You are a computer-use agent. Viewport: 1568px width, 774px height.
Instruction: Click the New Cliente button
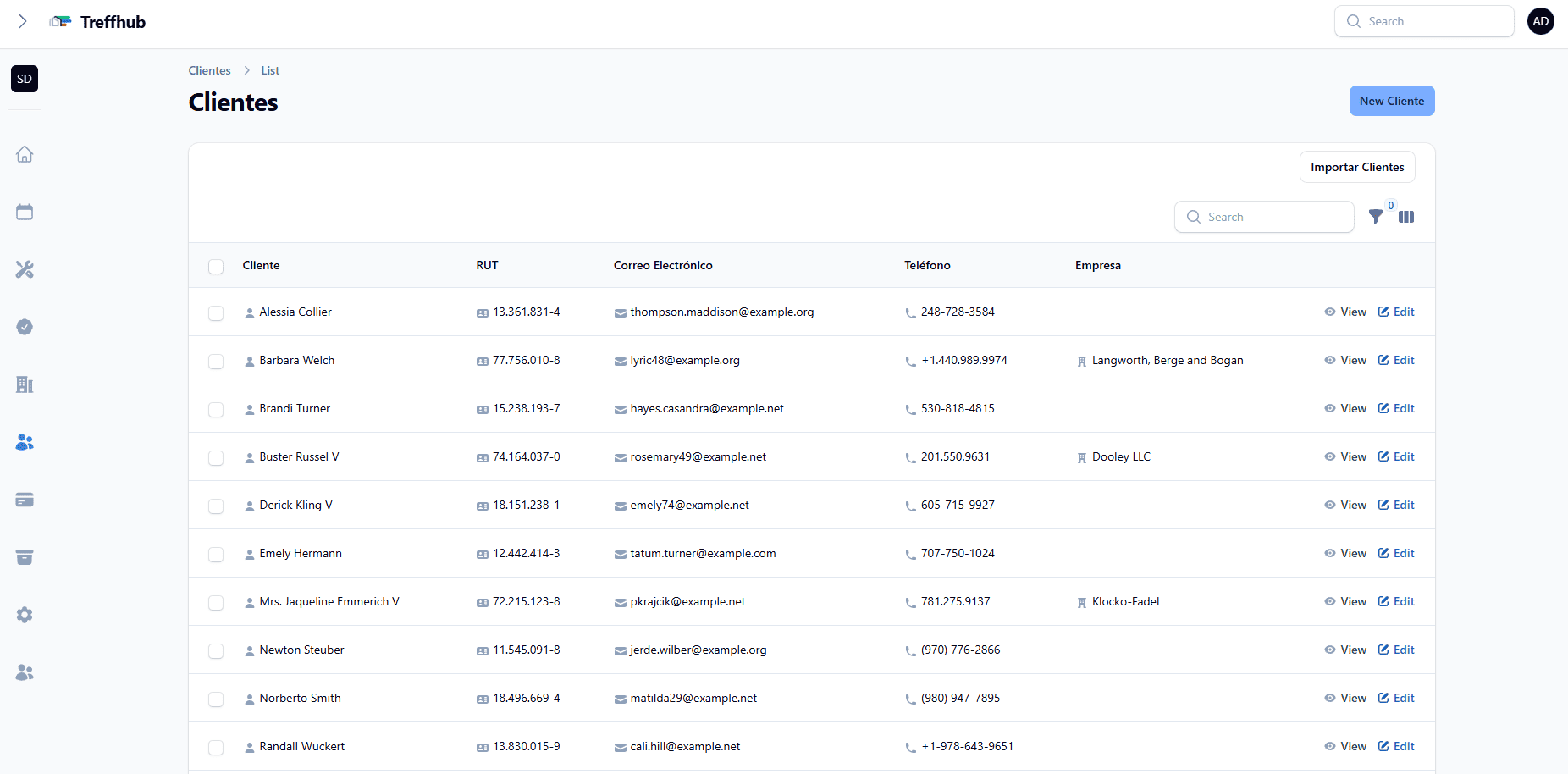pos(1392,101)
